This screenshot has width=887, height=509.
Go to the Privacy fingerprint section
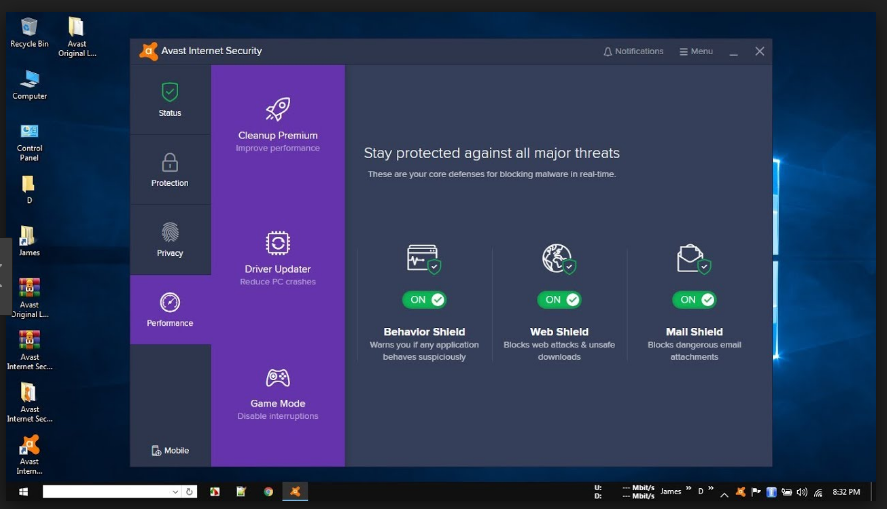pyautogui.click(x=170, y=239)
